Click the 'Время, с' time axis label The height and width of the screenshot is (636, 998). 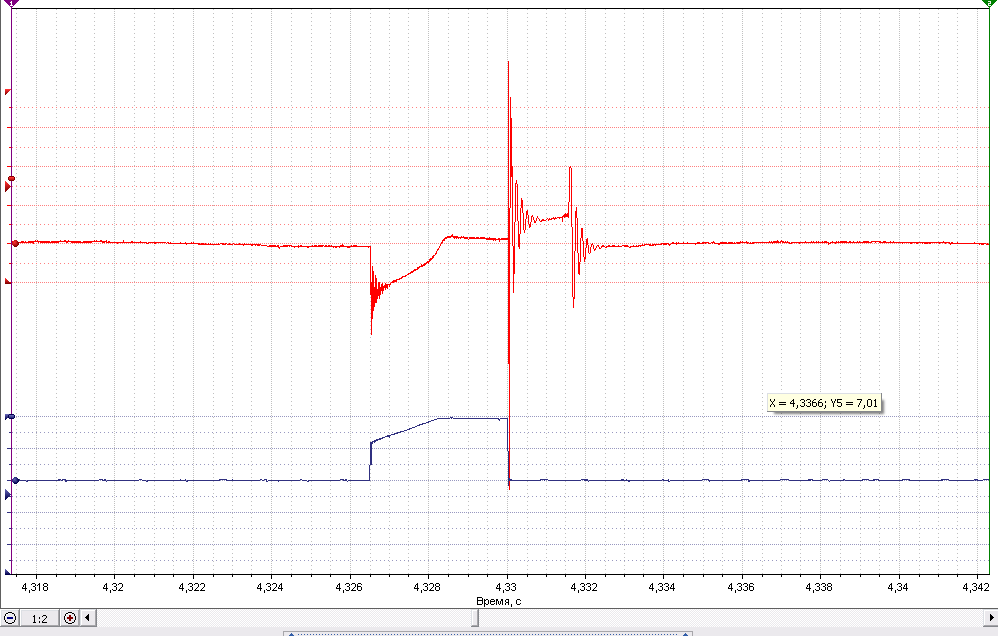pyautogui.click(x=498, y=601)
